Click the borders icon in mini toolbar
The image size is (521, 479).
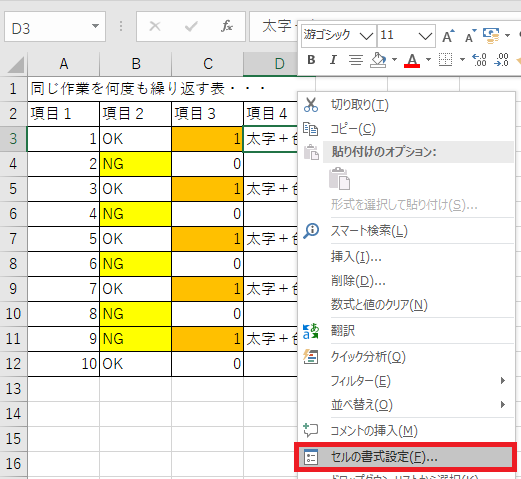click(x=445, y=60)
